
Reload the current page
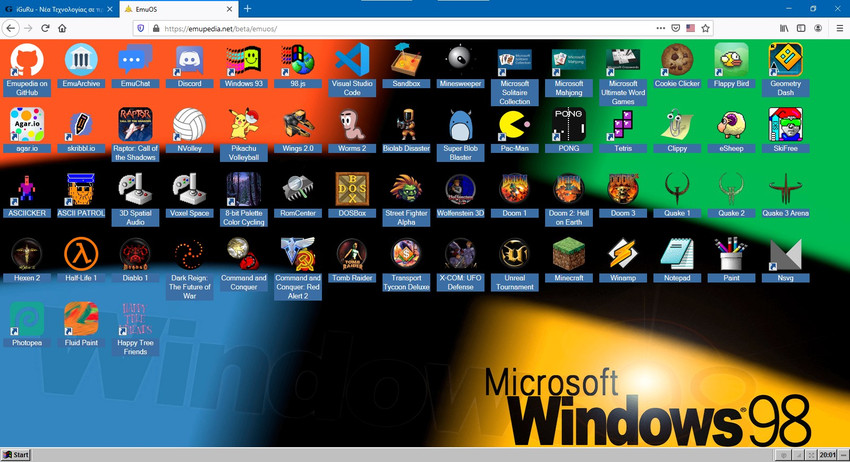[x=45, y=28]
